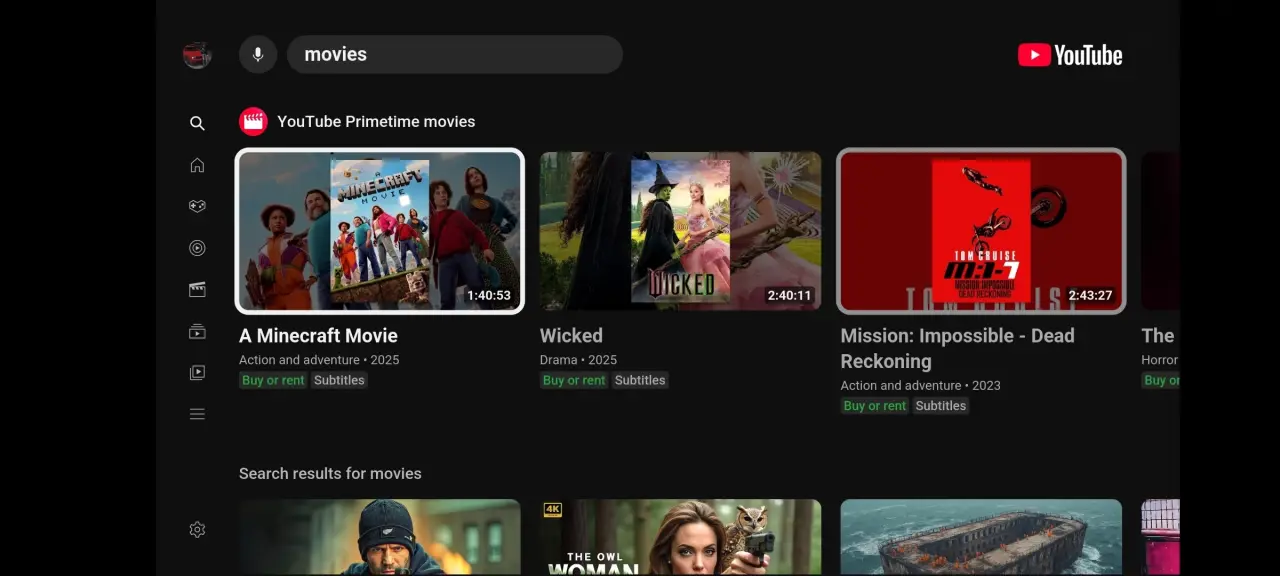Screen dimensions: 1280x576
Task: Activate voice search microphone button
Action: pyautogui.click(x=258, y=54)
